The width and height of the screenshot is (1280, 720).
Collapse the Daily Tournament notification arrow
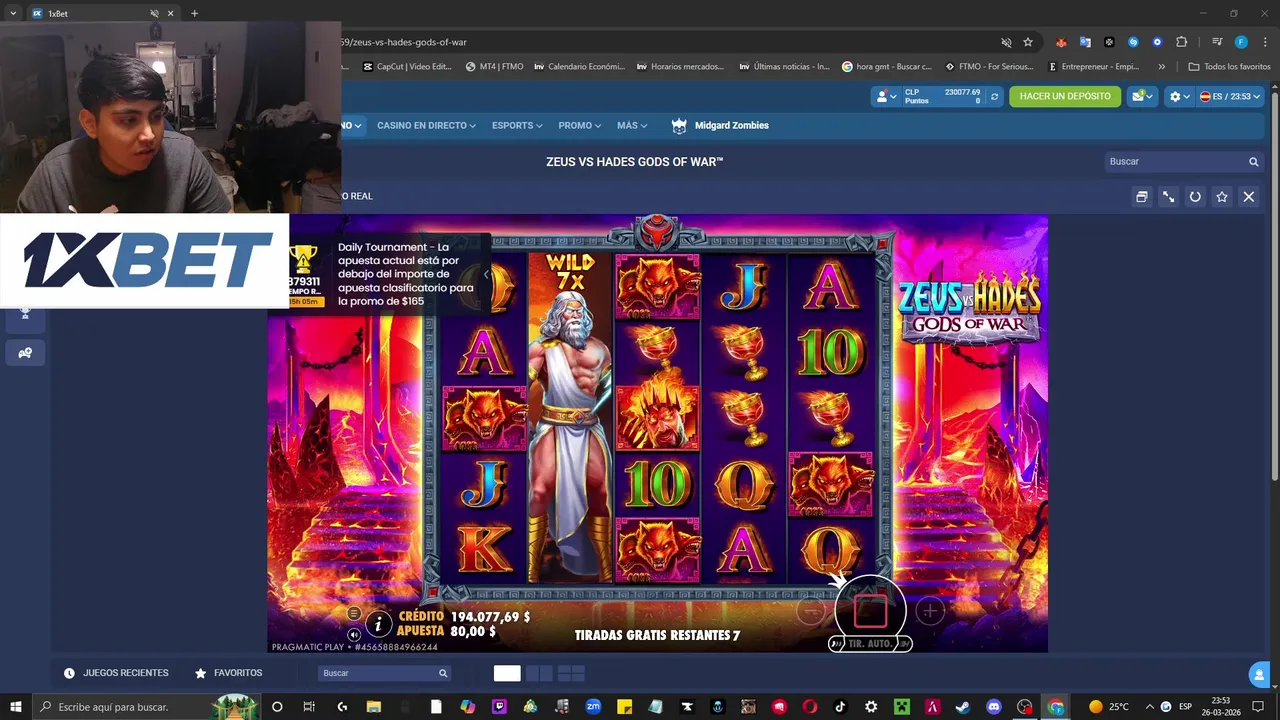click(486, 274)
